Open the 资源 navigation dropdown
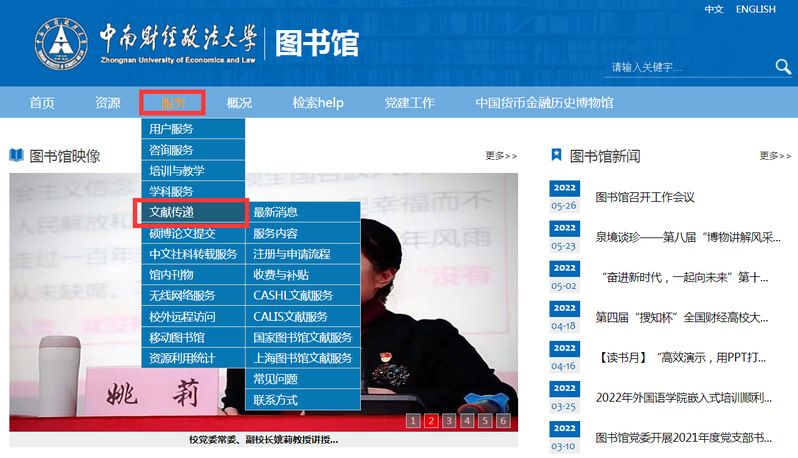The width and height of the screenshot is (798, 458). pos(107,102)
